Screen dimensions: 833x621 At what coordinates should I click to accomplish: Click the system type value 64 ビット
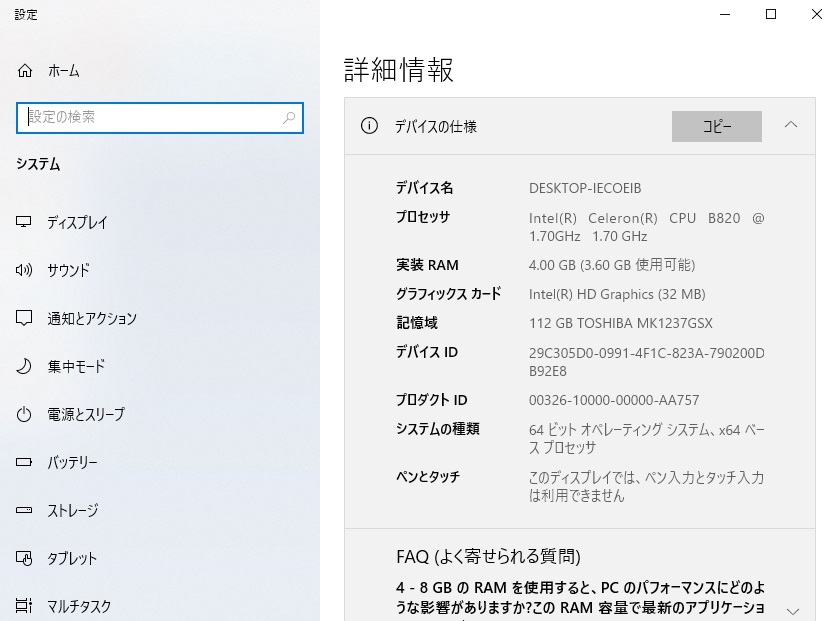tap(647, 438)
